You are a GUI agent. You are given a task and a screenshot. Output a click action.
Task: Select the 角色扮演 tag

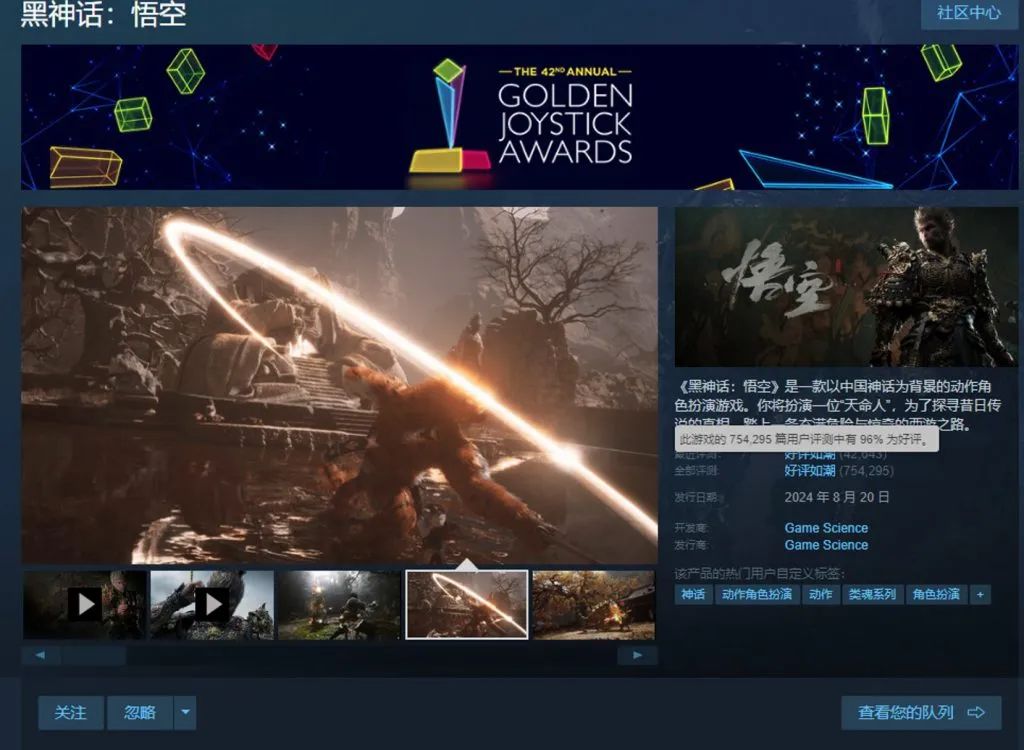pyautogui.click(x=936, y=595)
